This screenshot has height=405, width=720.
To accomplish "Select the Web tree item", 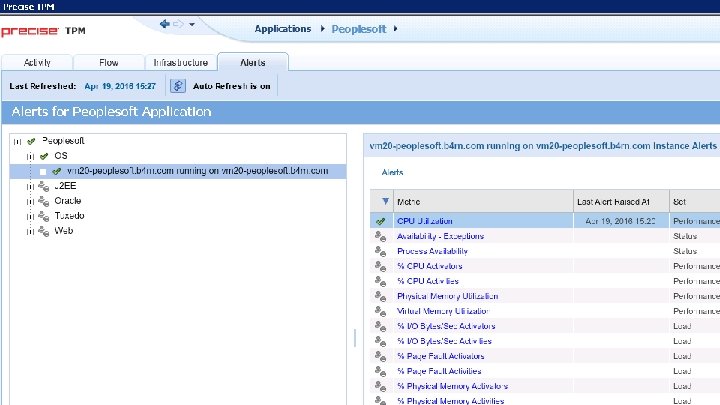I will tap(63, 231).
